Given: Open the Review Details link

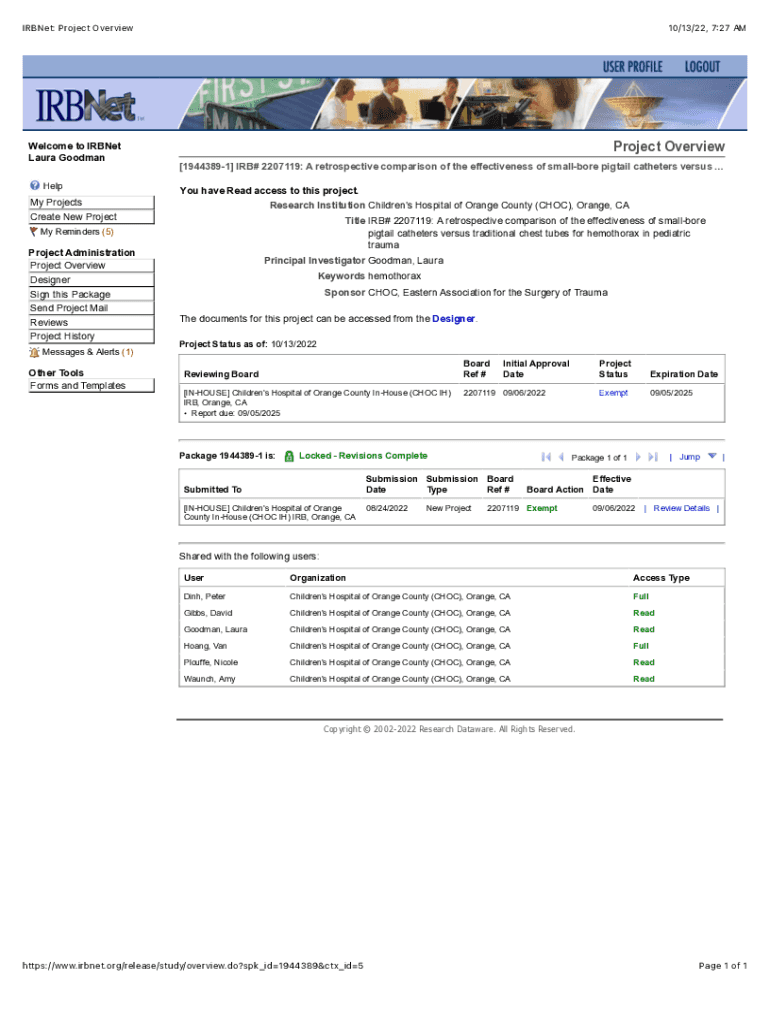Looking at the screenshot, I should [x=681, y=508].
